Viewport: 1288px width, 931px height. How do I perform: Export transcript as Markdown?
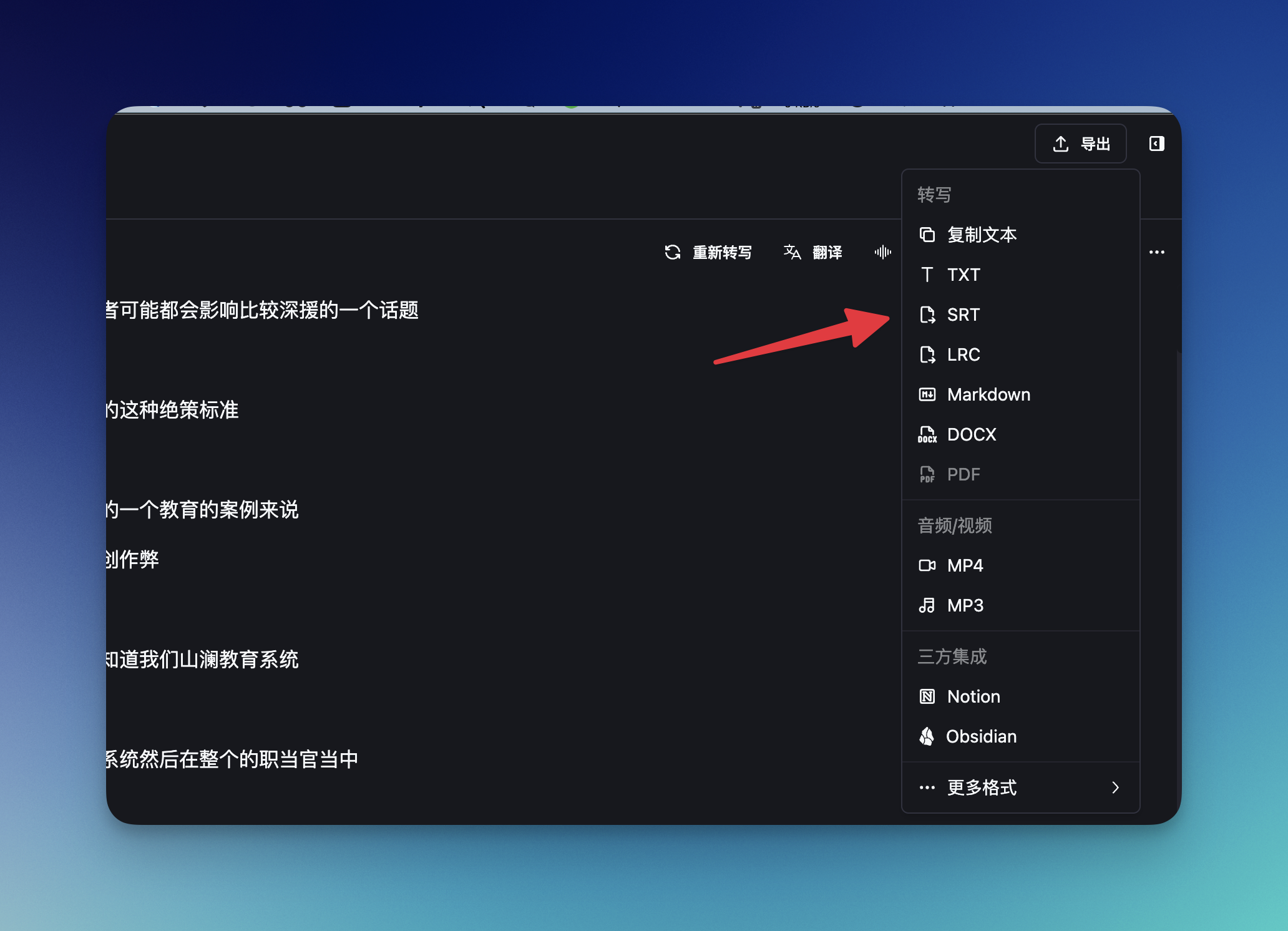pos(1021,394)
